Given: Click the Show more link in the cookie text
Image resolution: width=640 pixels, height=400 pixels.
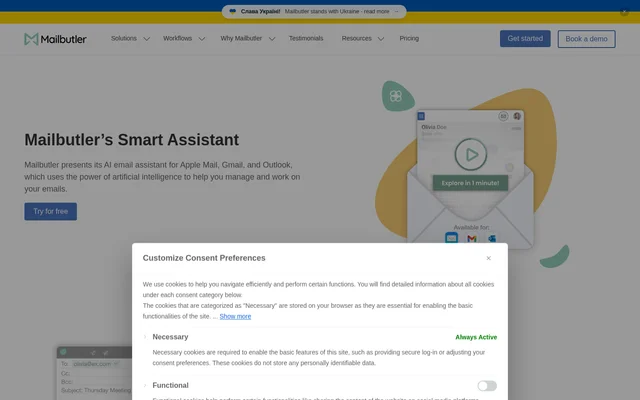Looking at the screenshot, I should click(x=235, y=316).
